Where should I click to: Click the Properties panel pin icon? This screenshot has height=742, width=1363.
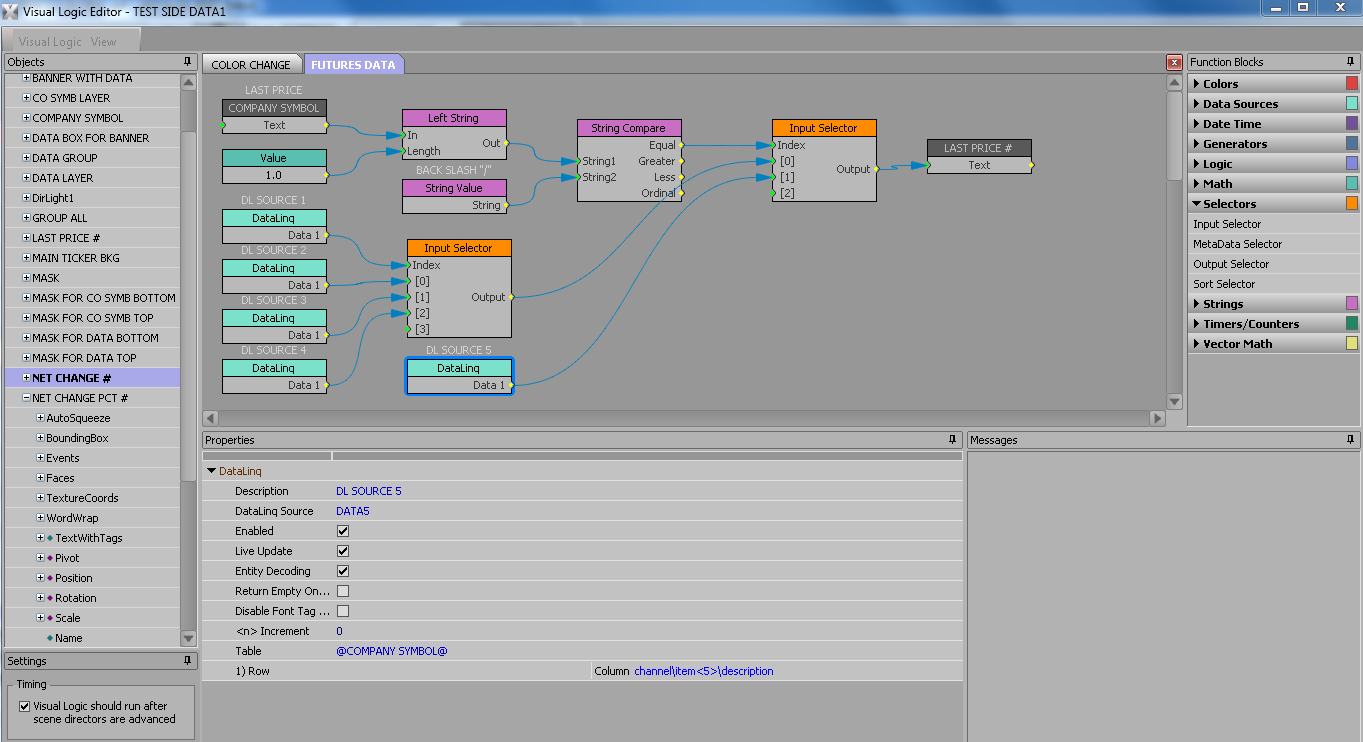pos(952,440)
